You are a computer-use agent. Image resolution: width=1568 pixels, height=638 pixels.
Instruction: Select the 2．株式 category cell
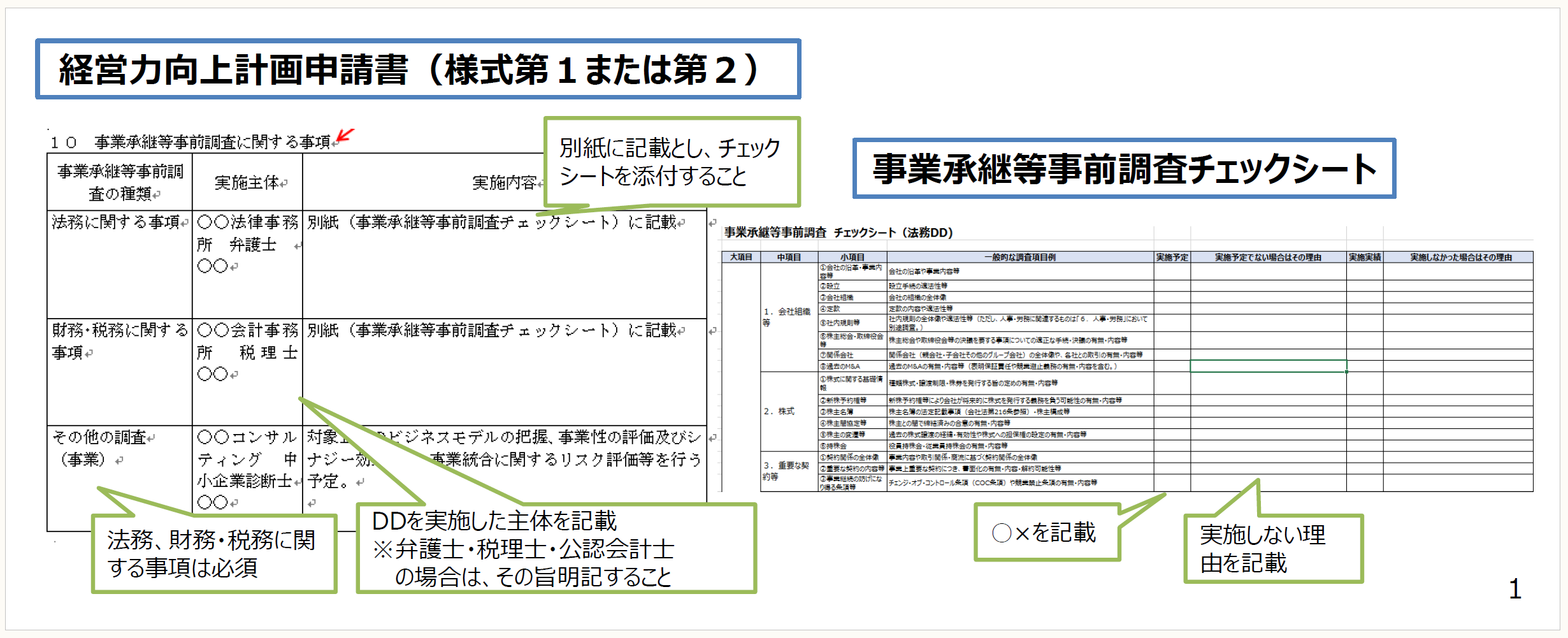tap(788, 412)
